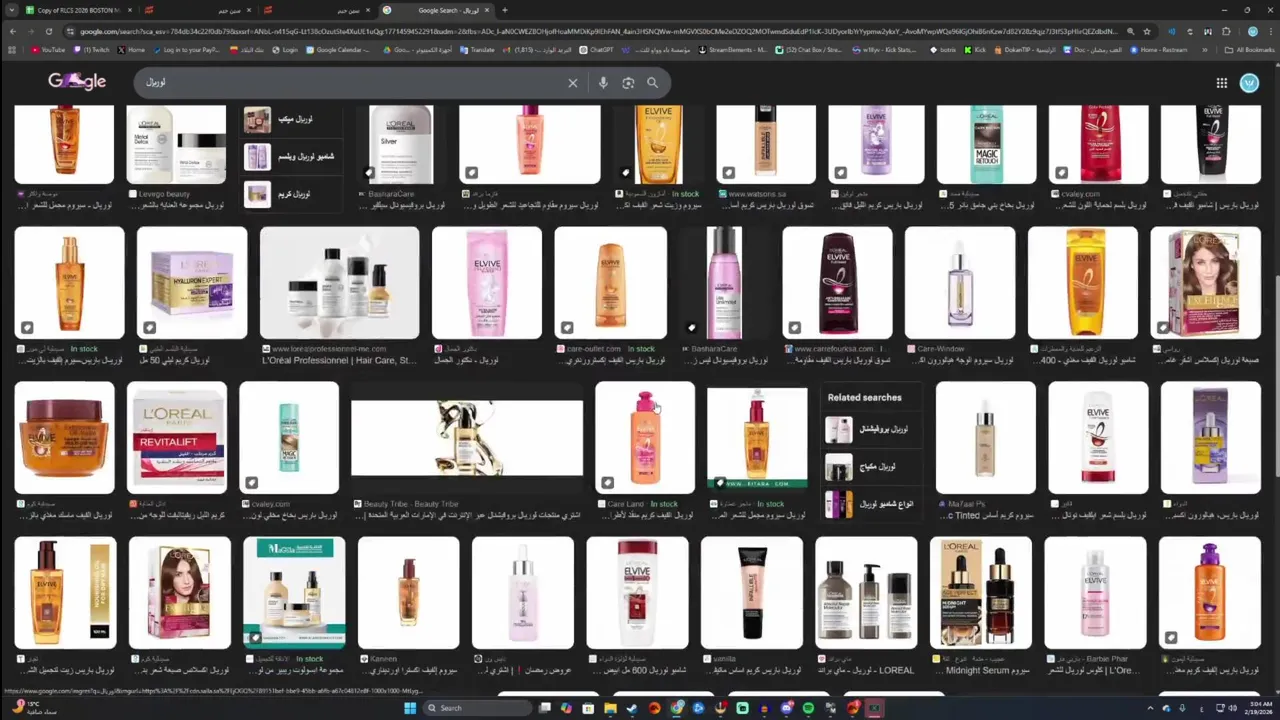
Task: Open the Kick bookmark
Action: click(976, 49)
